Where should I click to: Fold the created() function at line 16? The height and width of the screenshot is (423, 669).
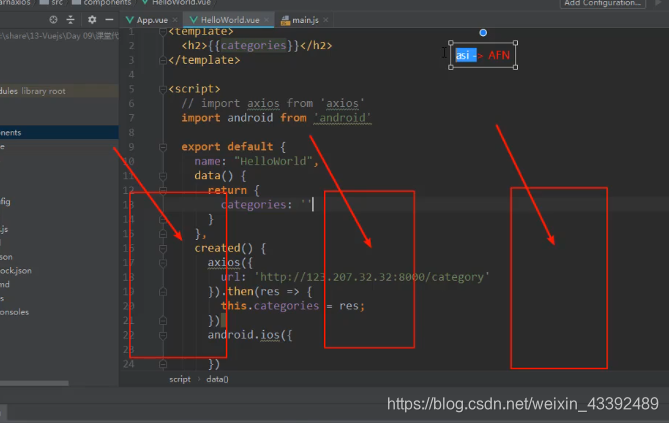pyautogui.click(x=163, y=248)
